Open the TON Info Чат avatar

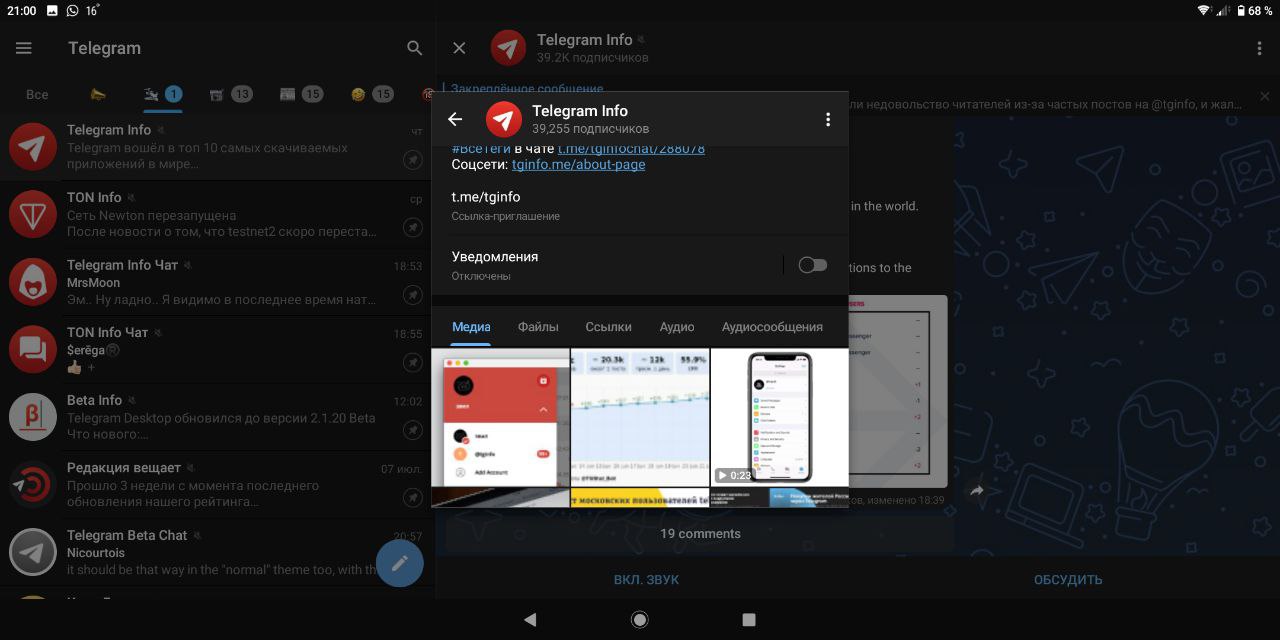click(x=33, y=349)
